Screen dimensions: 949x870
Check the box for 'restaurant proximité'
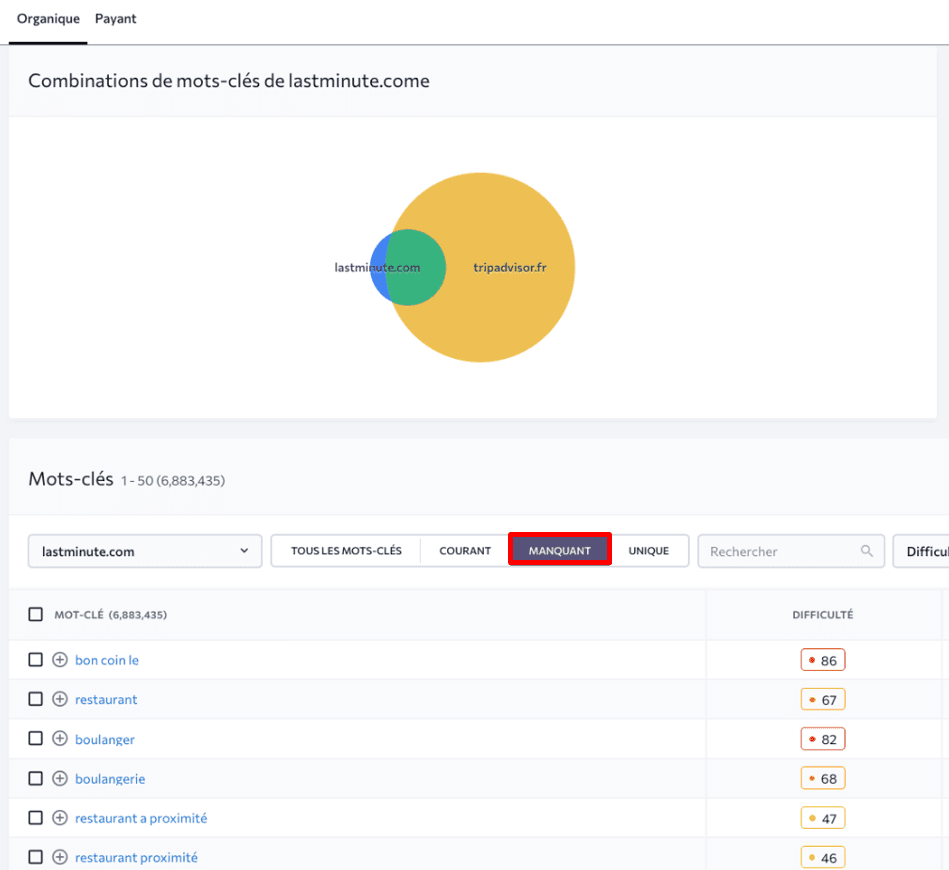click(x=36, y=857)
